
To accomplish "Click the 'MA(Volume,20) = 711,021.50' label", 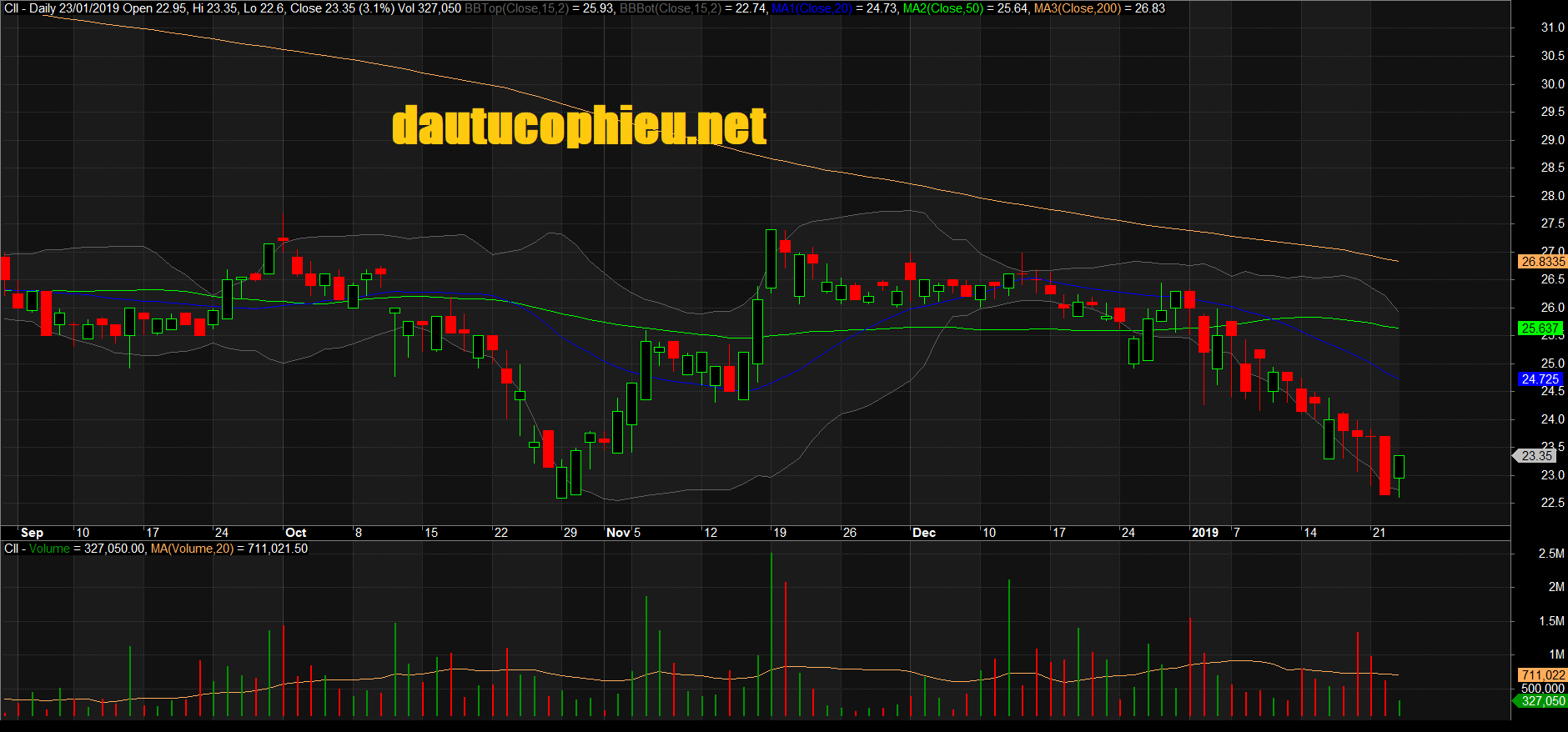I will point(229,549).
